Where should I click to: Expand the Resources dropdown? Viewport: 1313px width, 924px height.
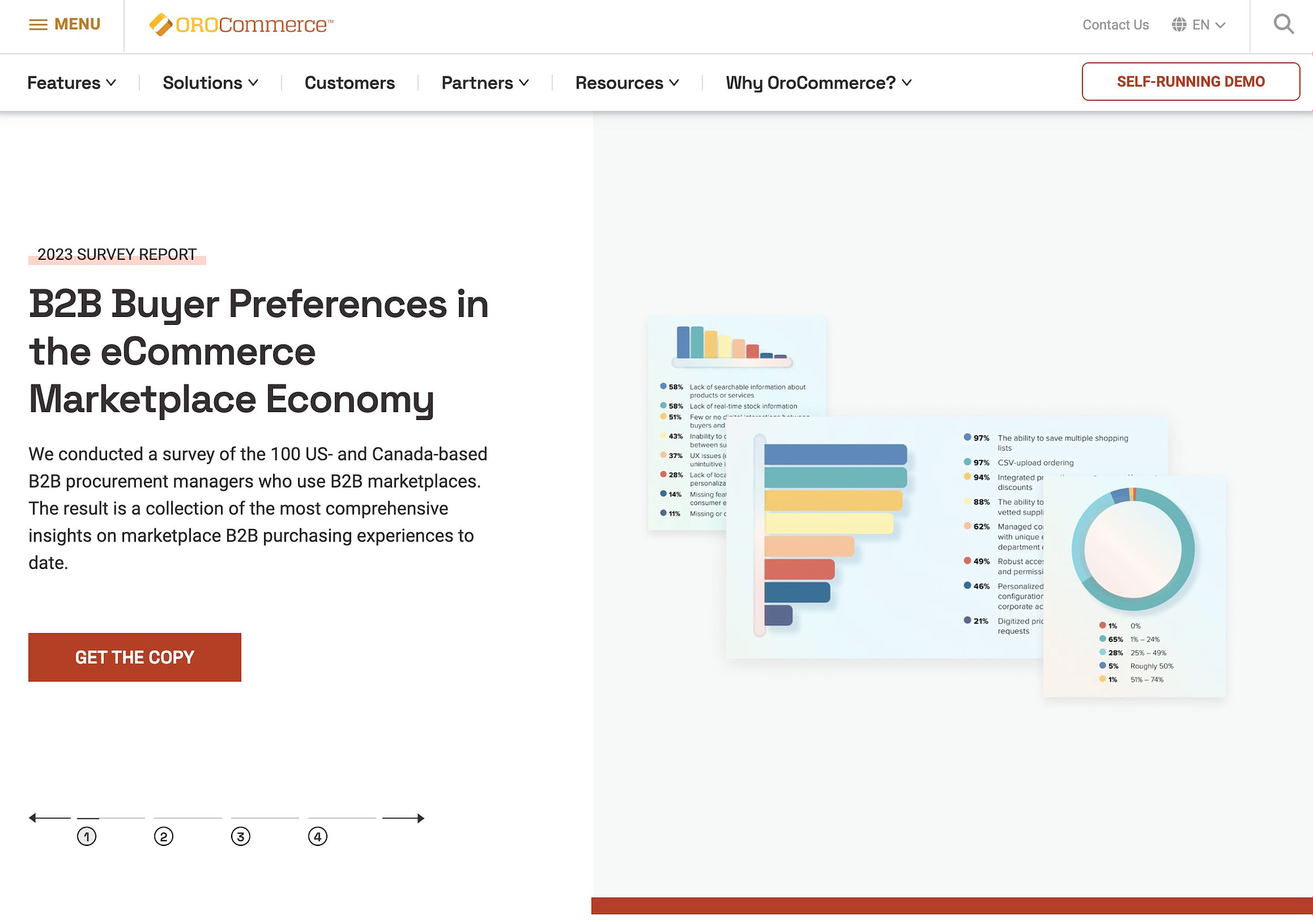(x=627, y=82)
